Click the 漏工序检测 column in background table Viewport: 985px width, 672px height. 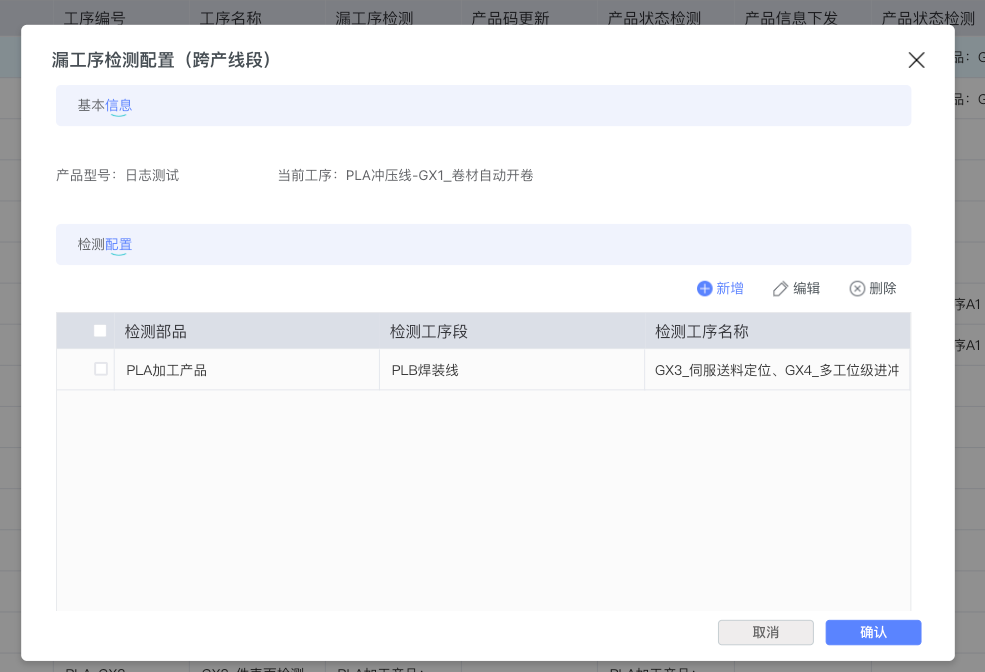click(374, 18)
